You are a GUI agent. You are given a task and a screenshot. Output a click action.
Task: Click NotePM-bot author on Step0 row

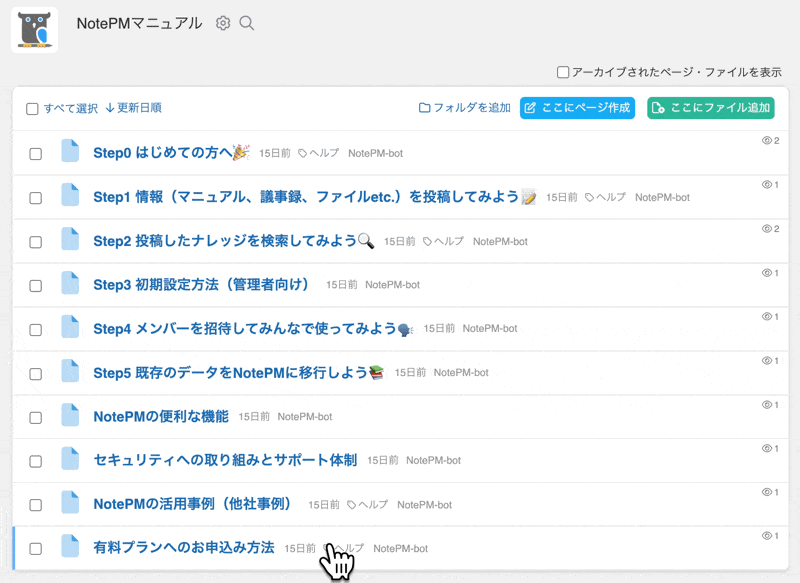376,153
